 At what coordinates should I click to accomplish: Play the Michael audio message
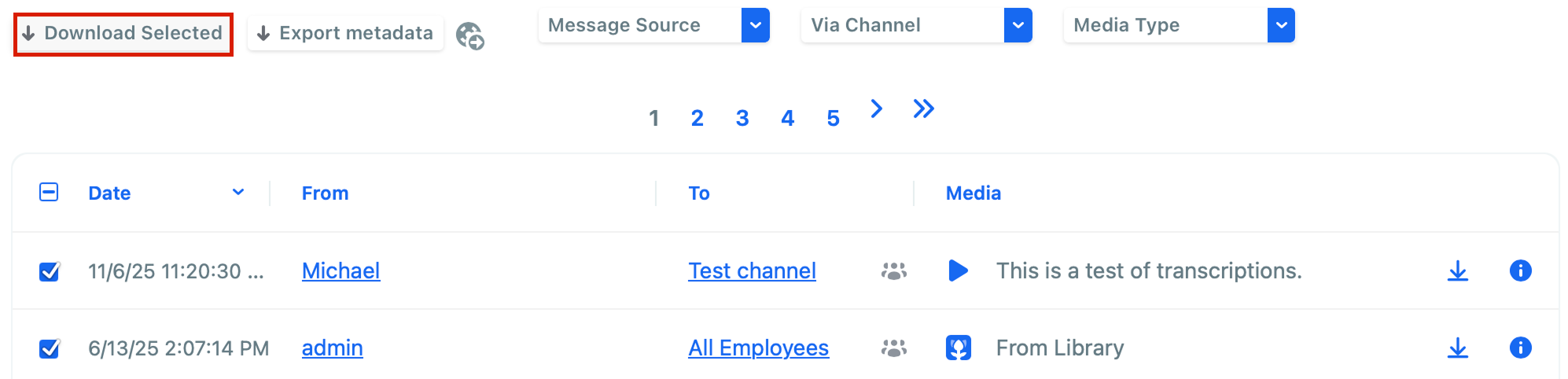pyautogui.click(x=958, y=270)
